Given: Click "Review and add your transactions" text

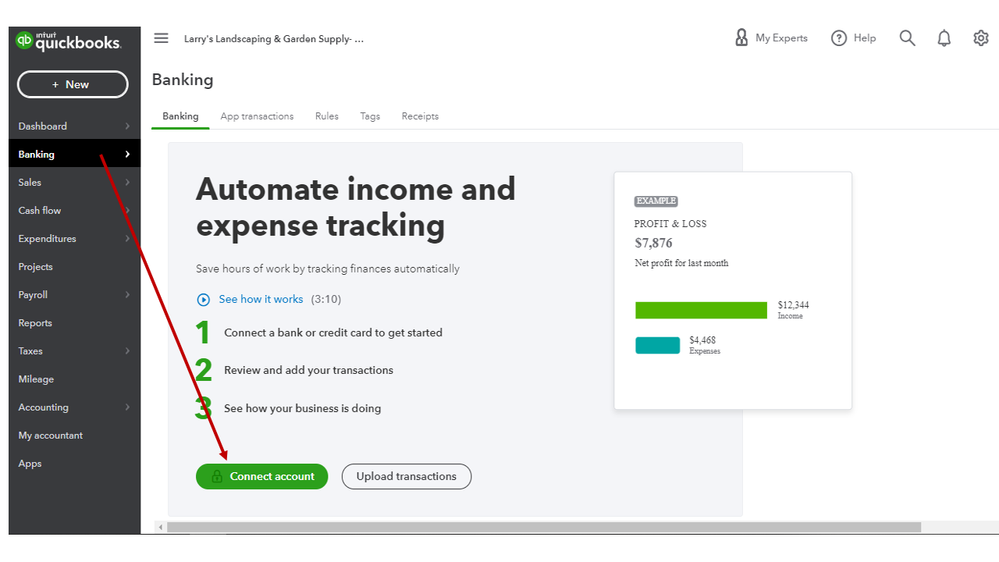Looking at the screenshot, I should coord(308,370).
